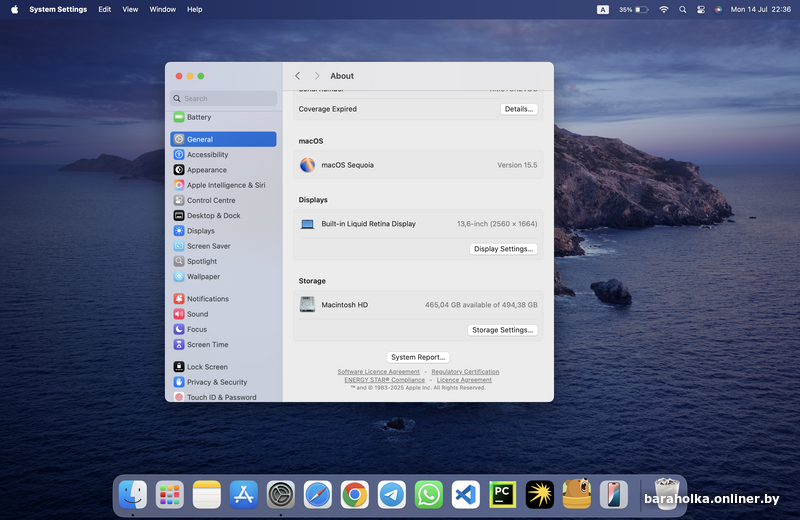Click the Built-in Liquid Retina Display row

coord(418,224)
